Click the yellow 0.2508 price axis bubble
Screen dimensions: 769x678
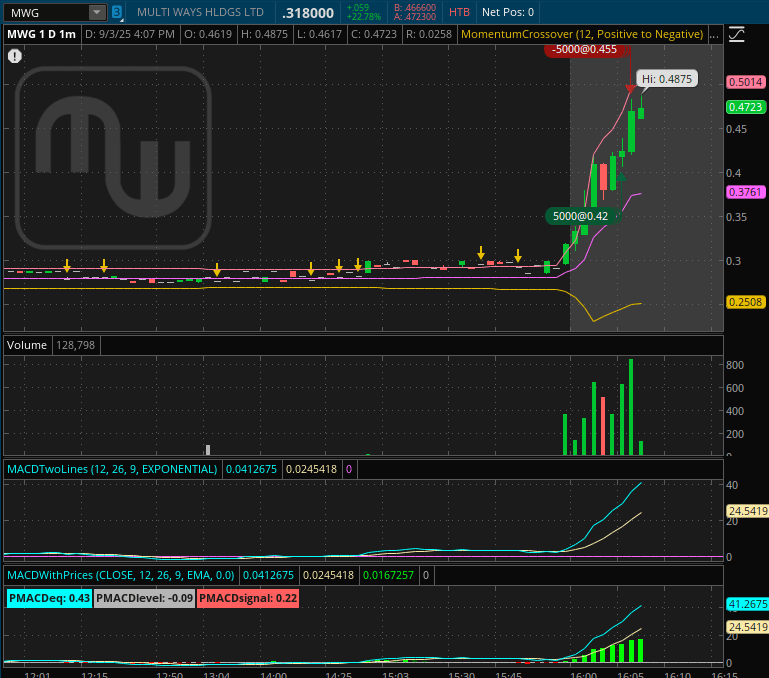click(745, 302)
